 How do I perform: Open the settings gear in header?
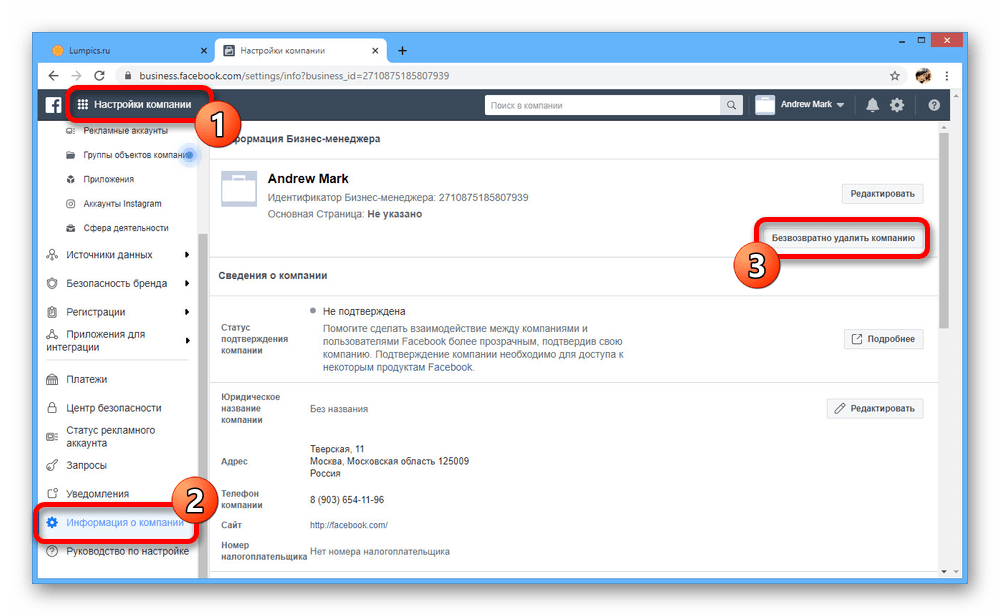[x=897, y=105]
